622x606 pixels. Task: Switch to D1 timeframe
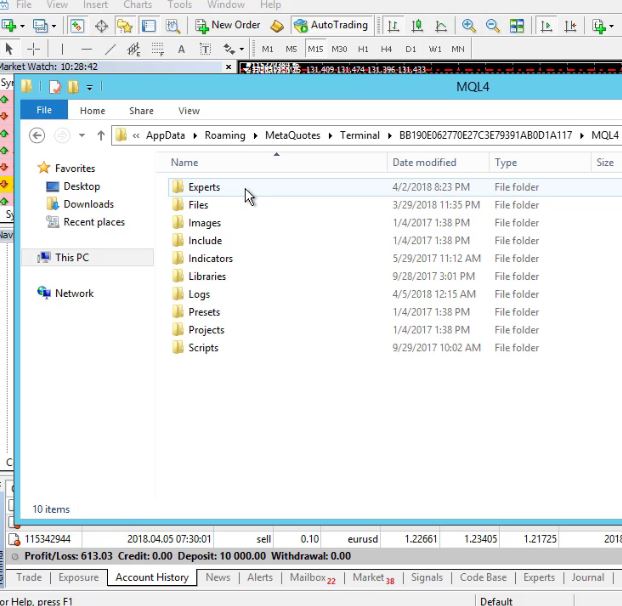click(411, 49)
